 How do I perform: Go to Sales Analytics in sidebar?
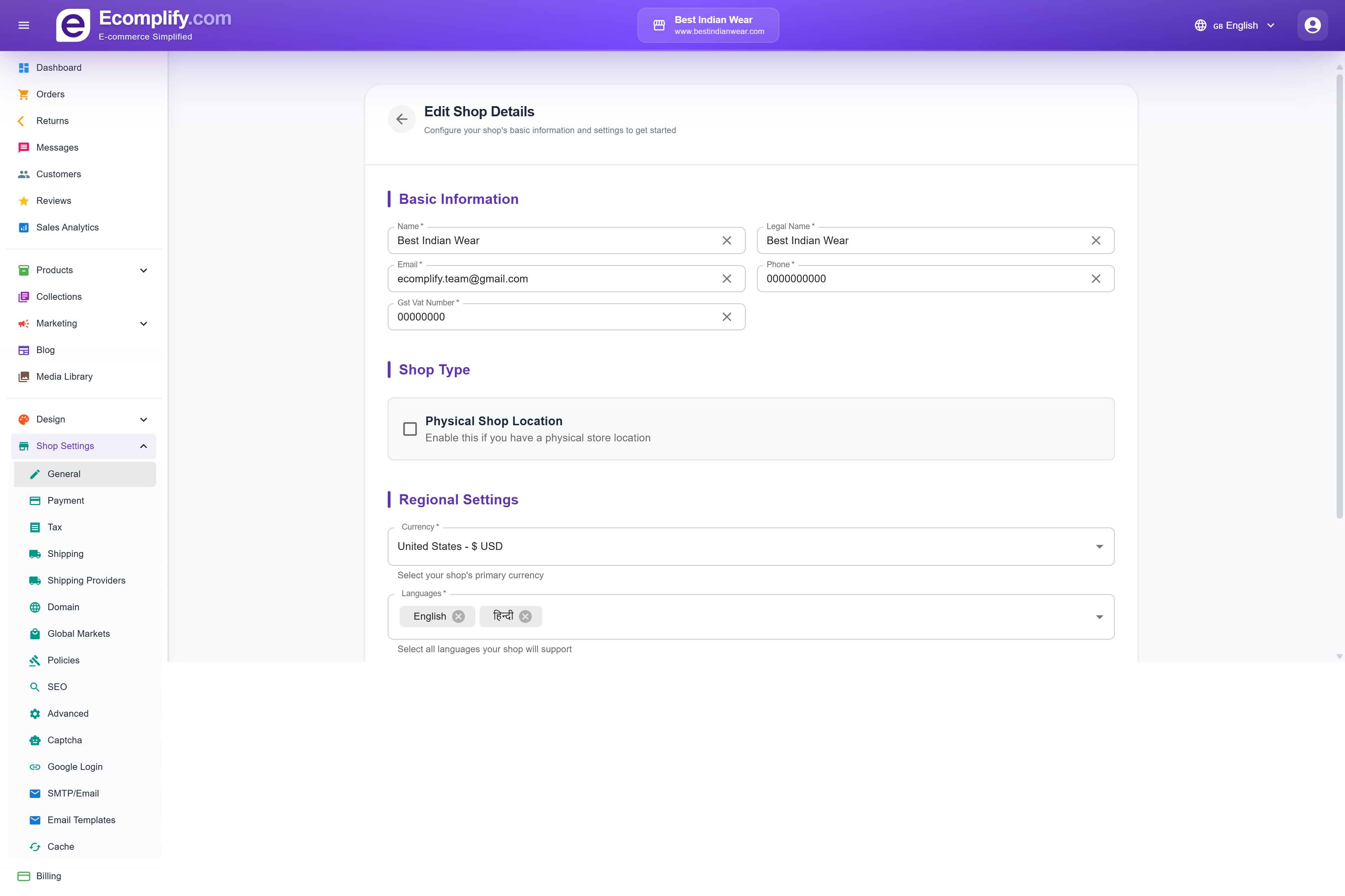pos(67,227)
